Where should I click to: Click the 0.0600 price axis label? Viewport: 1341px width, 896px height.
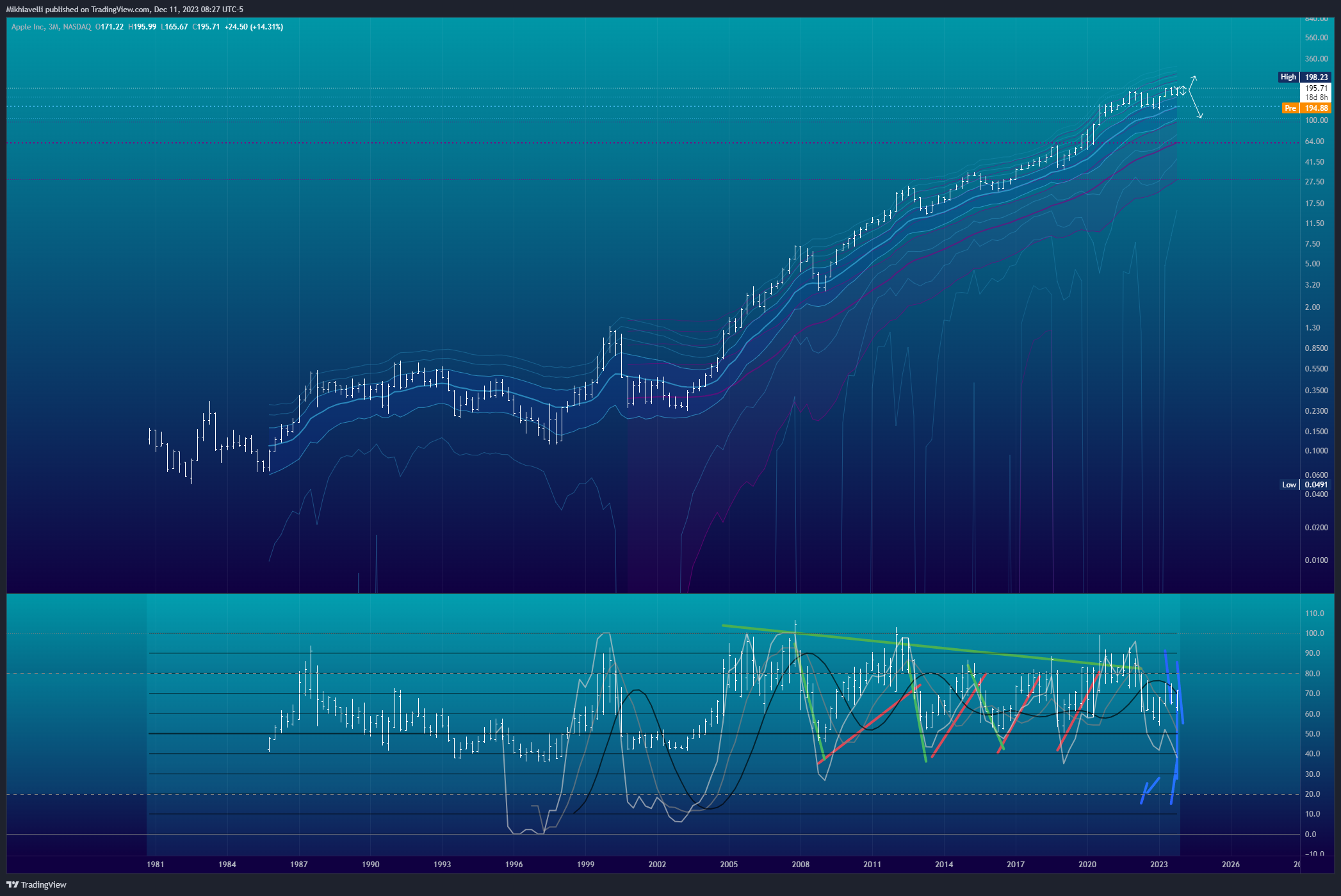(x=1316, y=475)
